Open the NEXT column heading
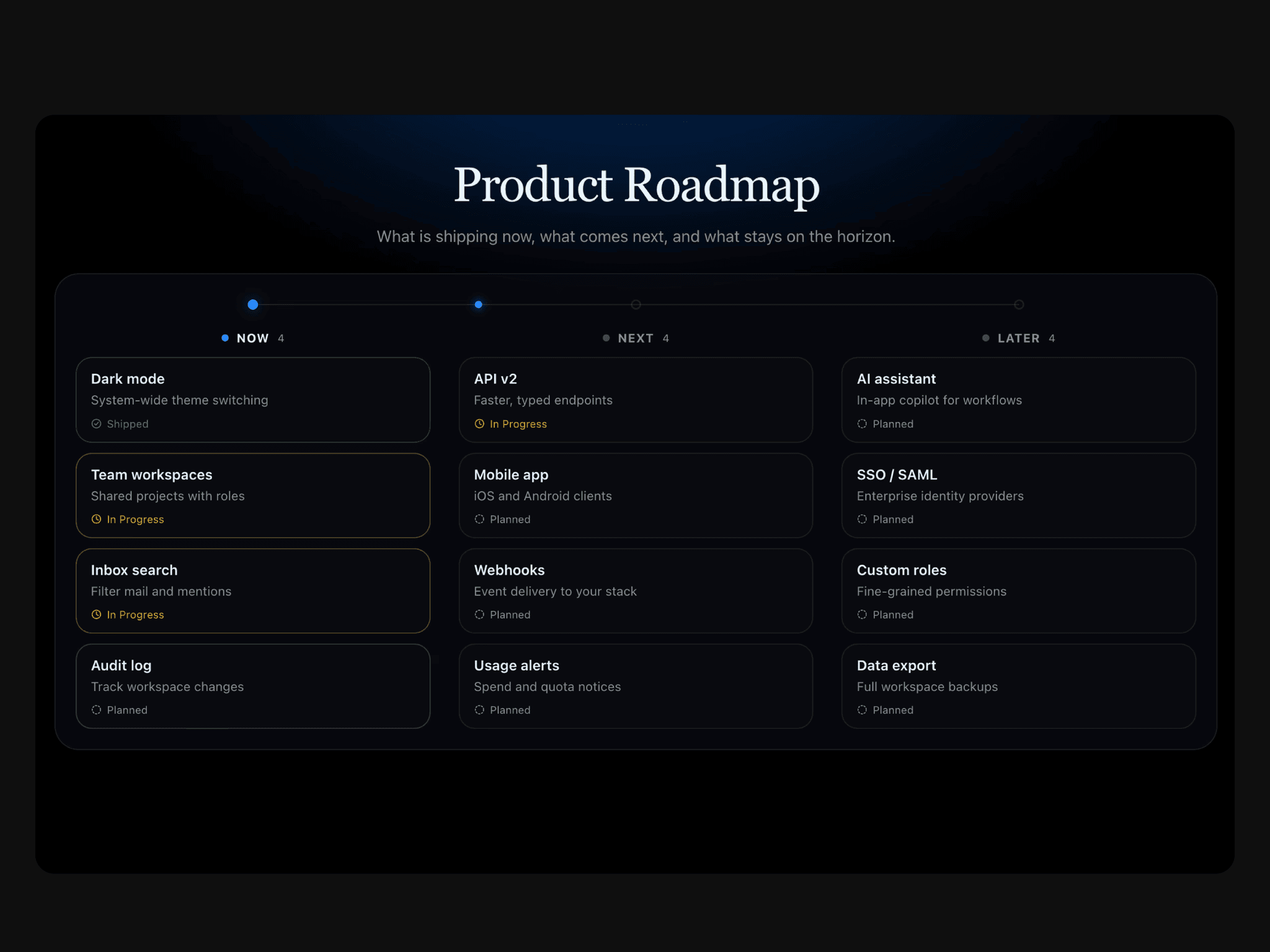1270x952 pixels. point(636,338)
